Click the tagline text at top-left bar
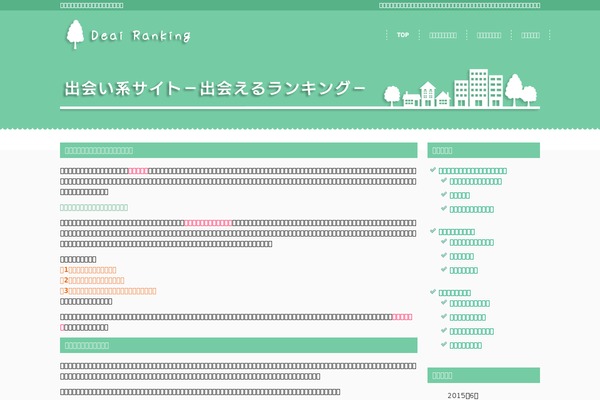The width and height of the screenshot is (600, 400). [91, 5]
